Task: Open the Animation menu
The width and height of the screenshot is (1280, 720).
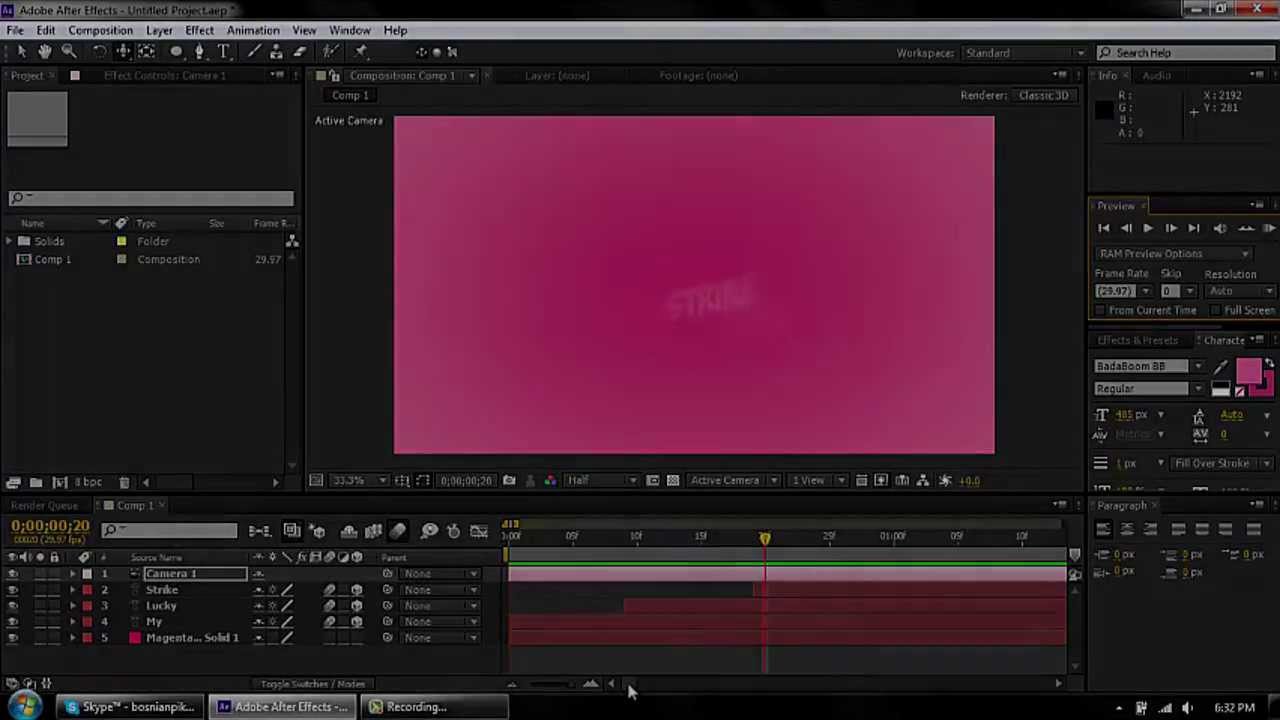Action: pos(253,30)
